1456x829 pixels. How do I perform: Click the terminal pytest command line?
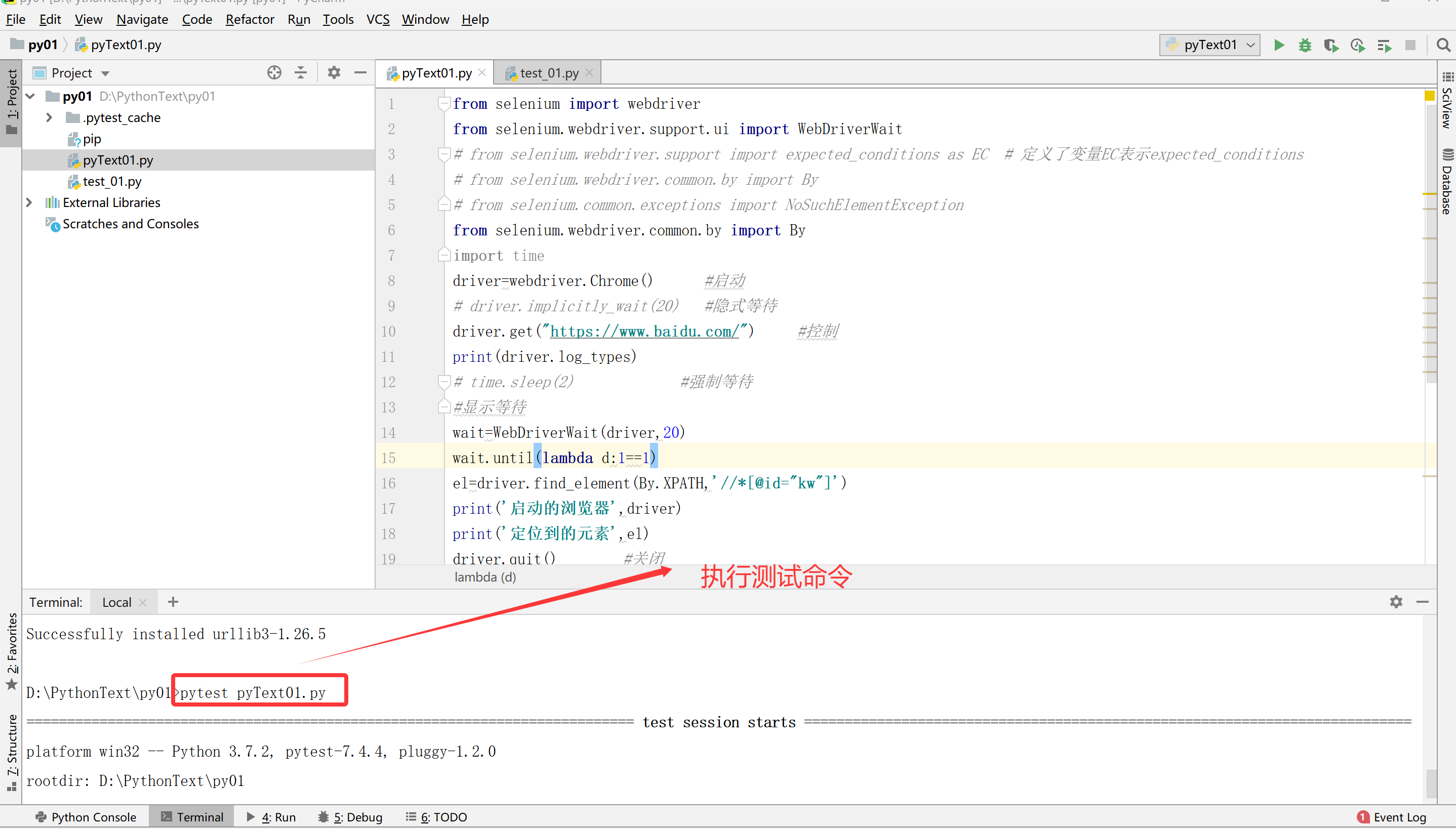click(253, 693)
